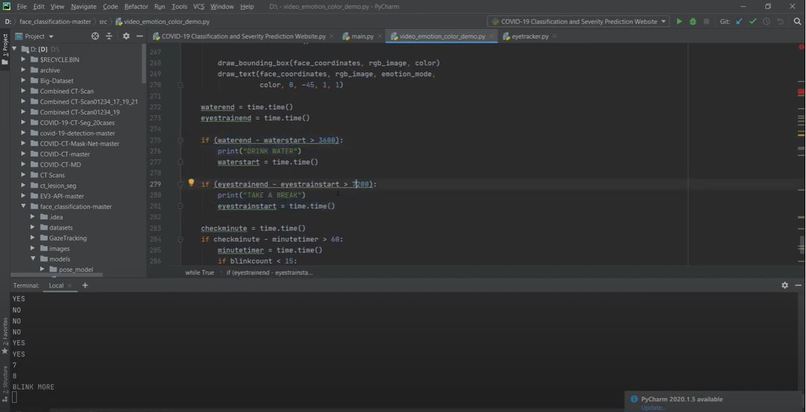Close the video_emotion_color_demo.py tab
Viewport: 806px width, 412px height.
coord(492,36)
